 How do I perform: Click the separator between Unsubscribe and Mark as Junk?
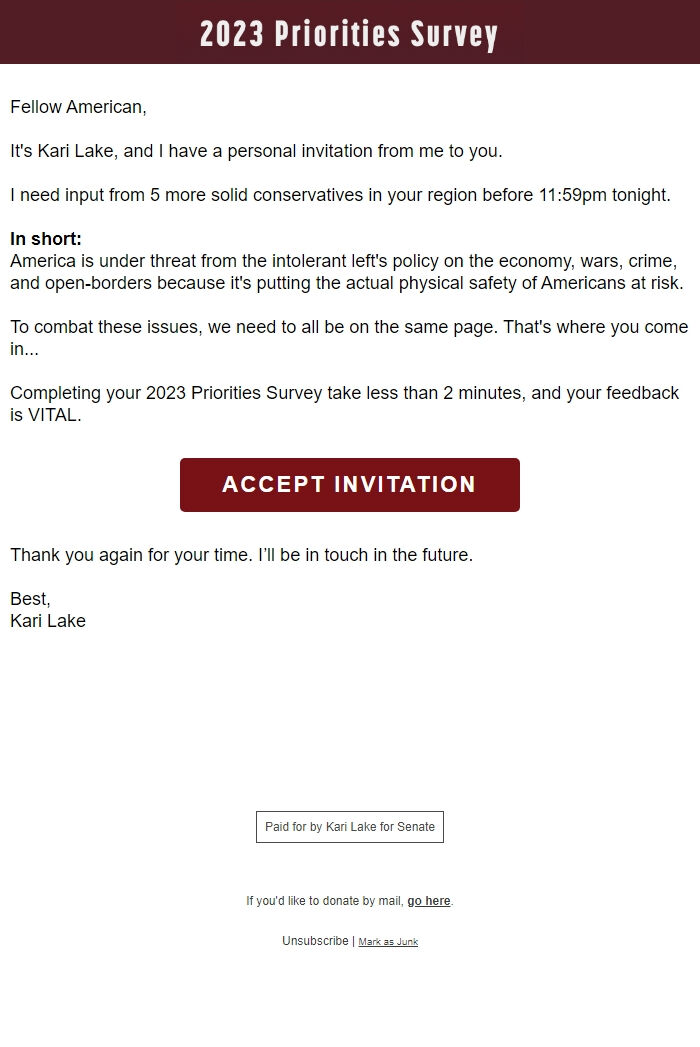[355, 940]
